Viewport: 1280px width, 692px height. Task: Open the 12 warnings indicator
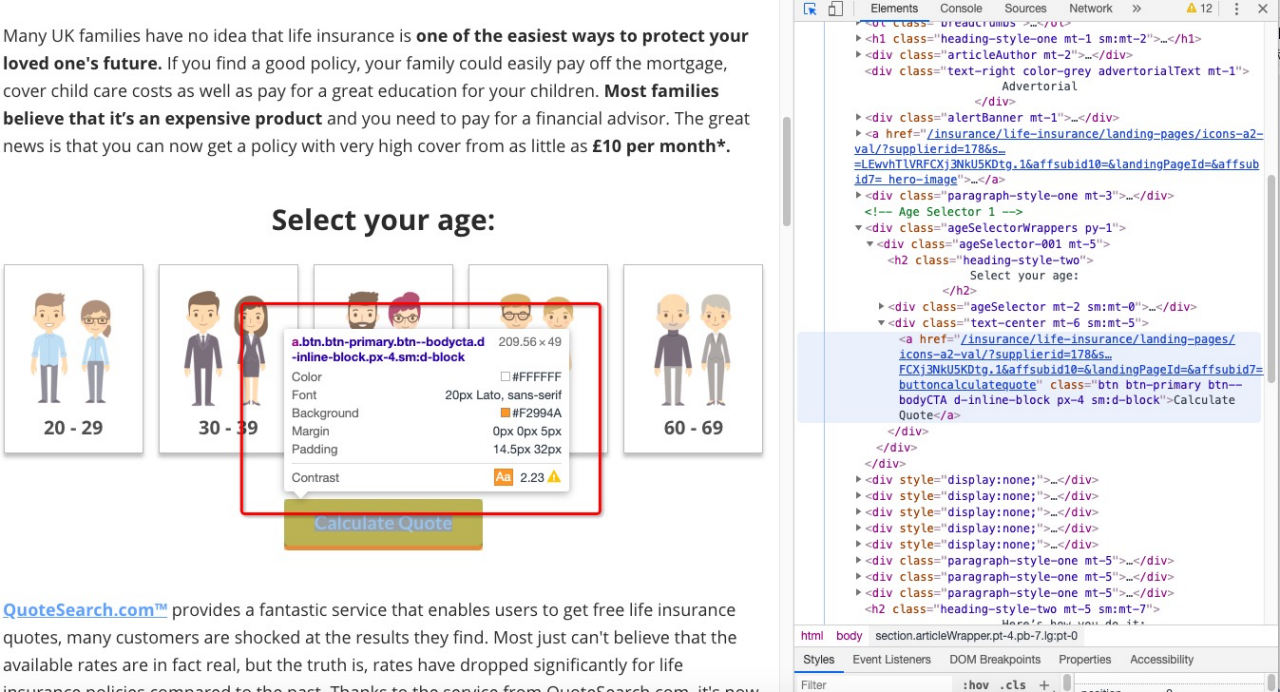click(x=1198, y=9)
